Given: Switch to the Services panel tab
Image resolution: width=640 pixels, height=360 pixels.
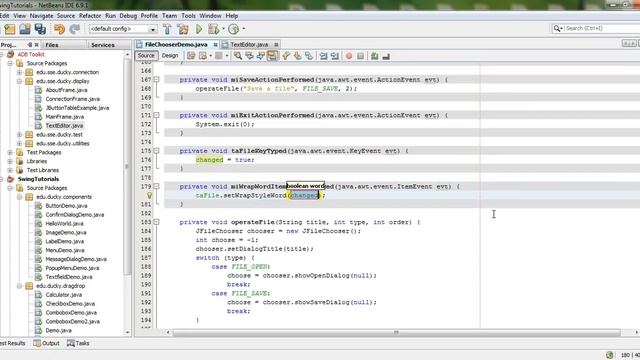Looking at the screenshot, I should pos(102,45).
